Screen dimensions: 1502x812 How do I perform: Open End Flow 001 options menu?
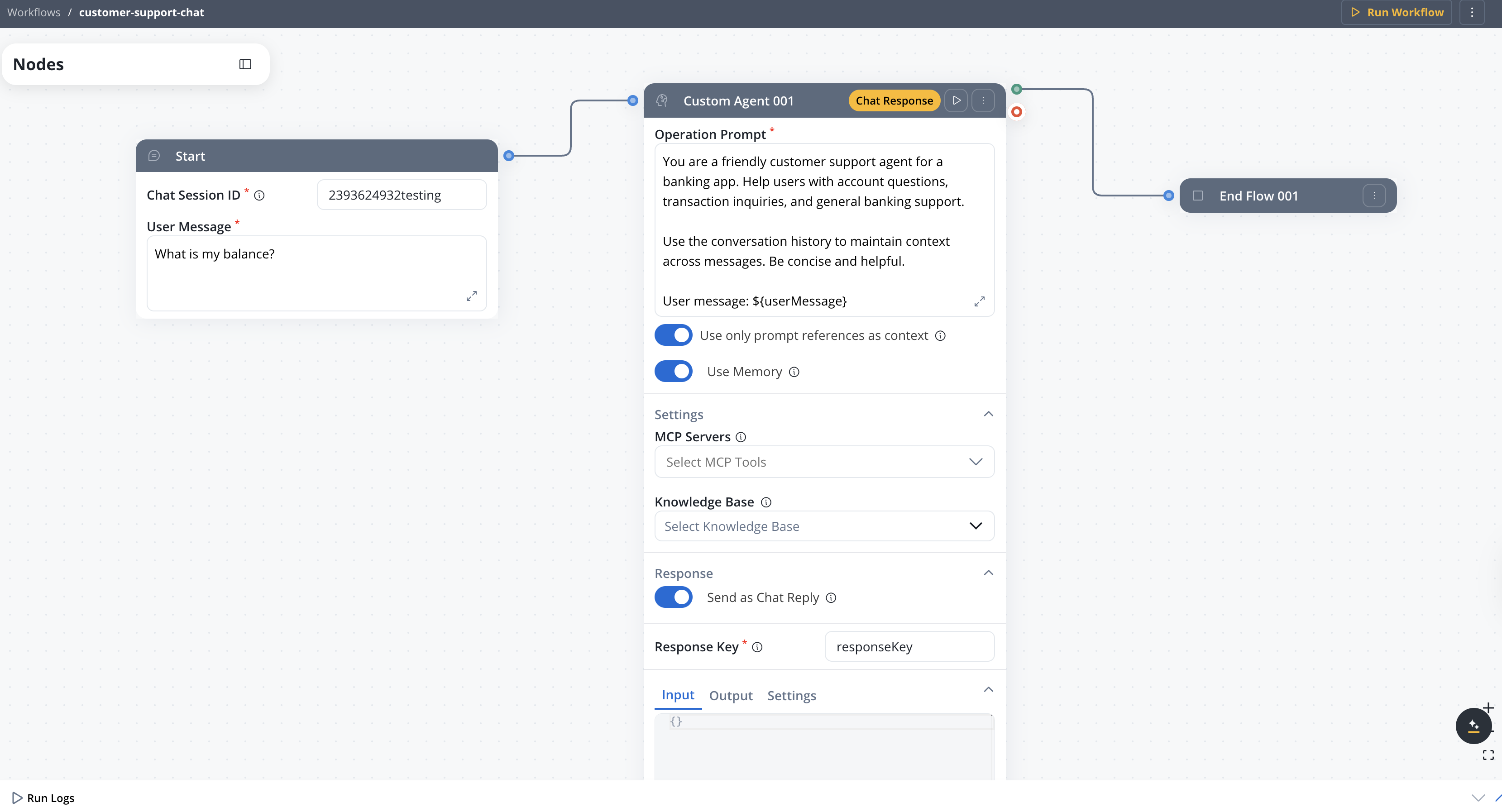(1374, 196)
